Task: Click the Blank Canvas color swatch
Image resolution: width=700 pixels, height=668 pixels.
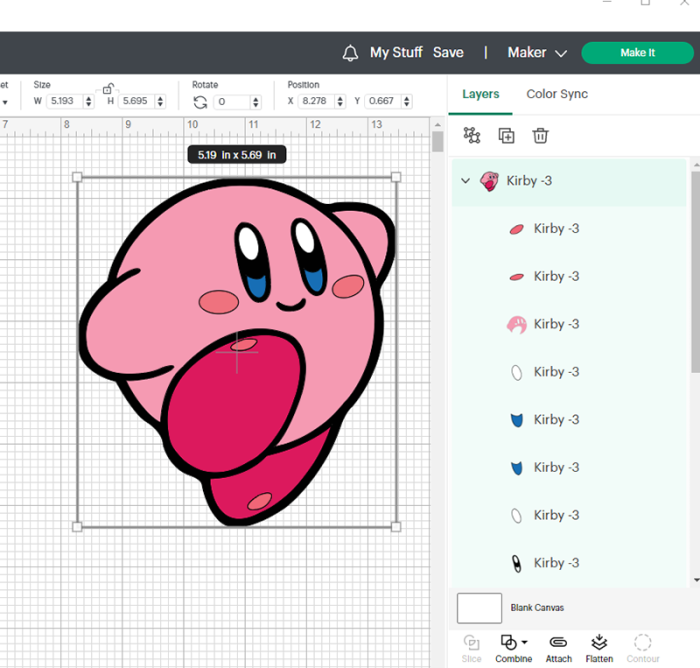Action: point(479,608)
